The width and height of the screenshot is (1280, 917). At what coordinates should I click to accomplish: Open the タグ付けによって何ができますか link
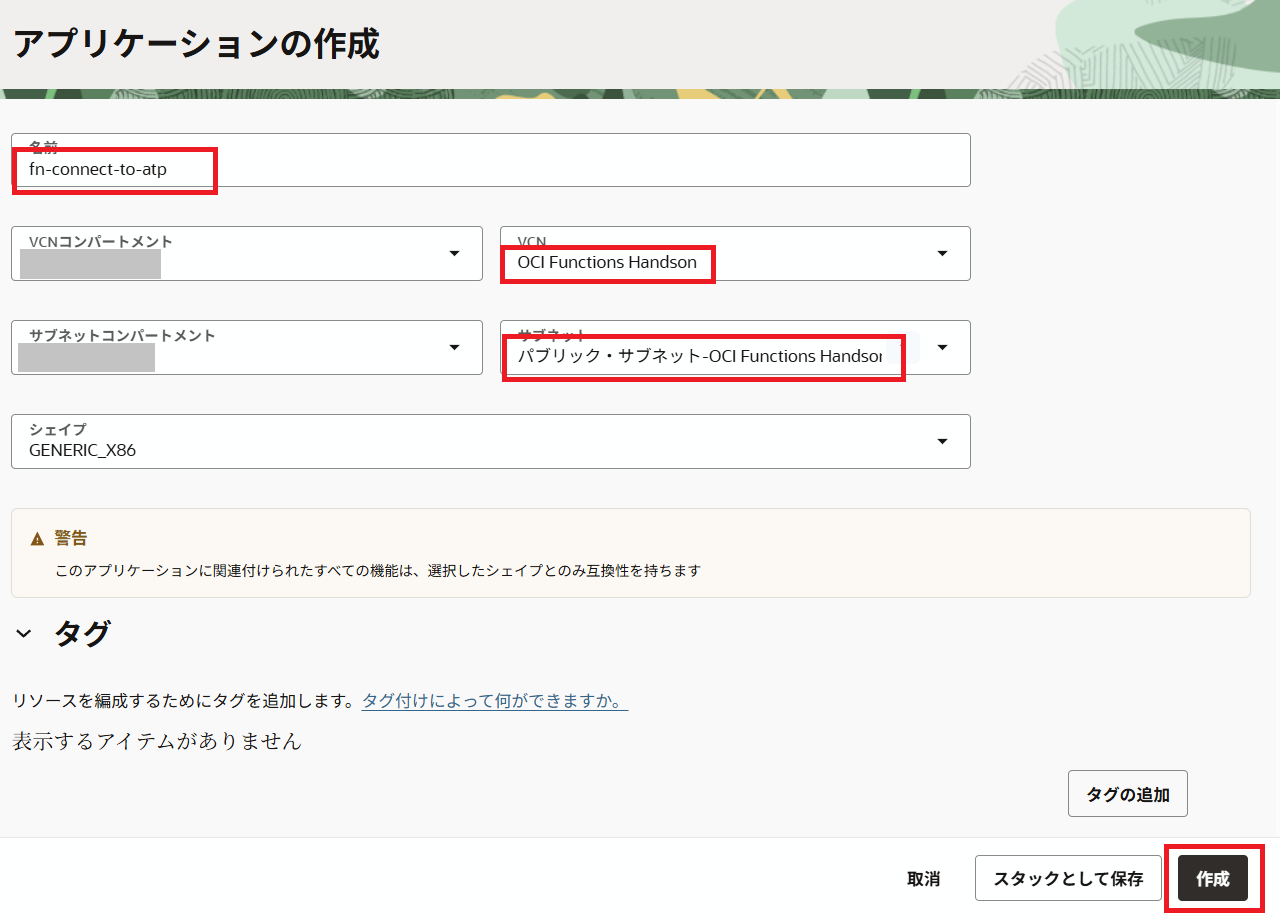494,701
